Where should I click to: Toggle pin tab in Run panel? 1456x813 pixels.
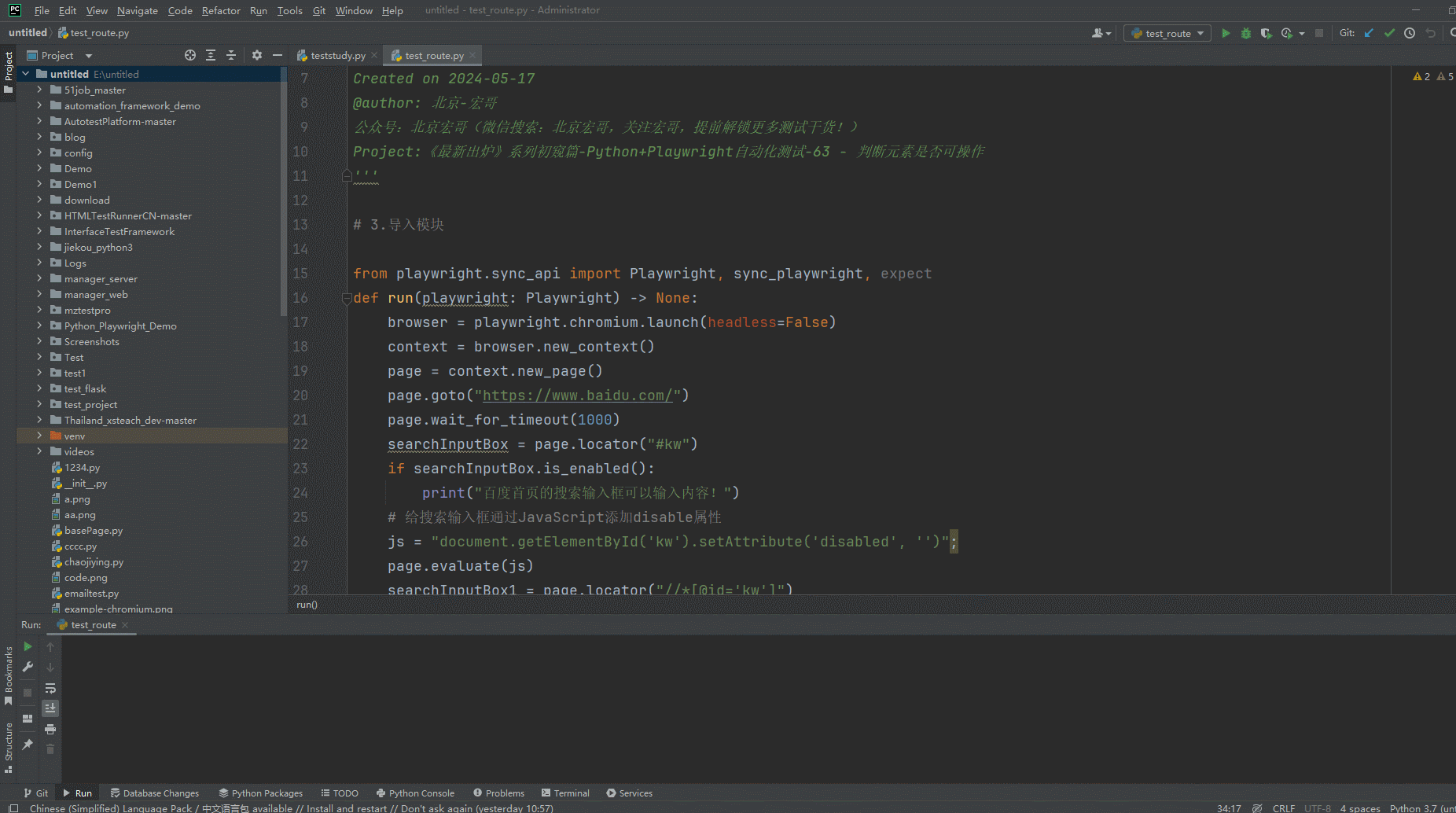(x=28, y=744)
